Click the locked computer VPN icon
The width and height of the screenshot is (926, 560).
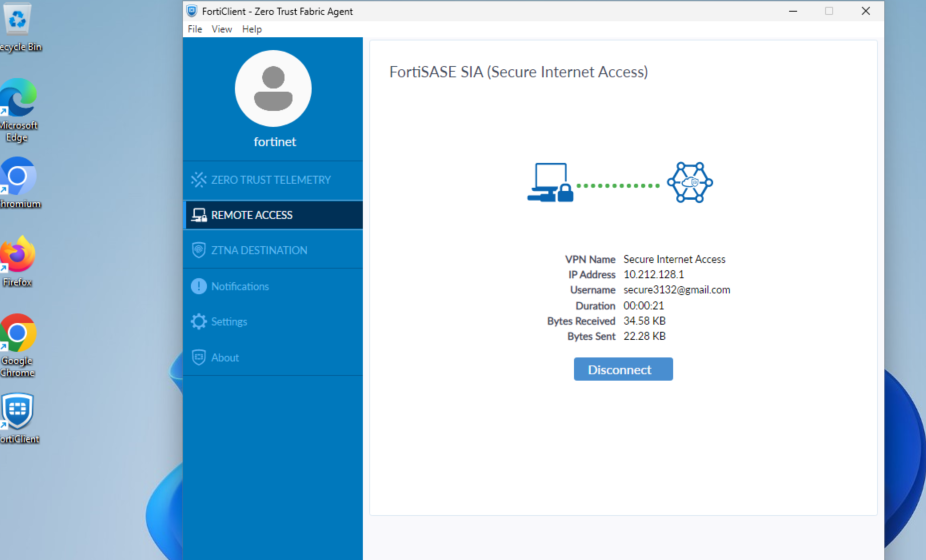tap(550, 183)
